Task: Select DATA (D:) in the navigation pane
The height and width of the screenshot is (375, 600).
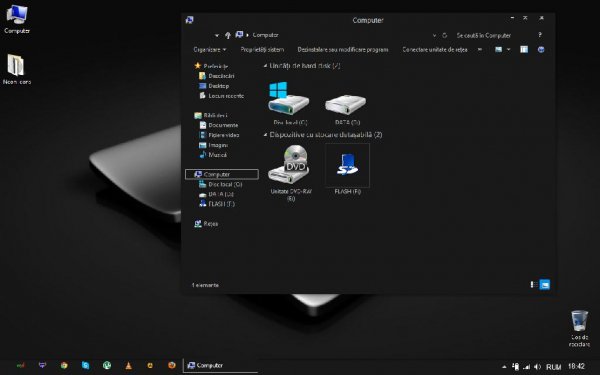Action: (216, 194)
